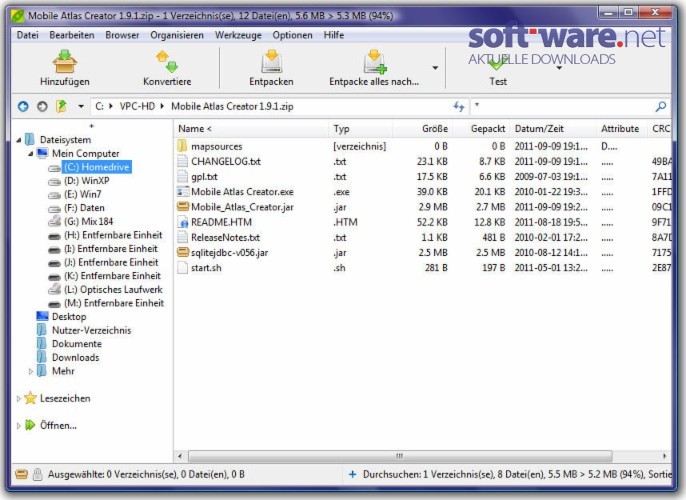
Task: Click the README.HTM file icon
Action: tap(182, 222)
